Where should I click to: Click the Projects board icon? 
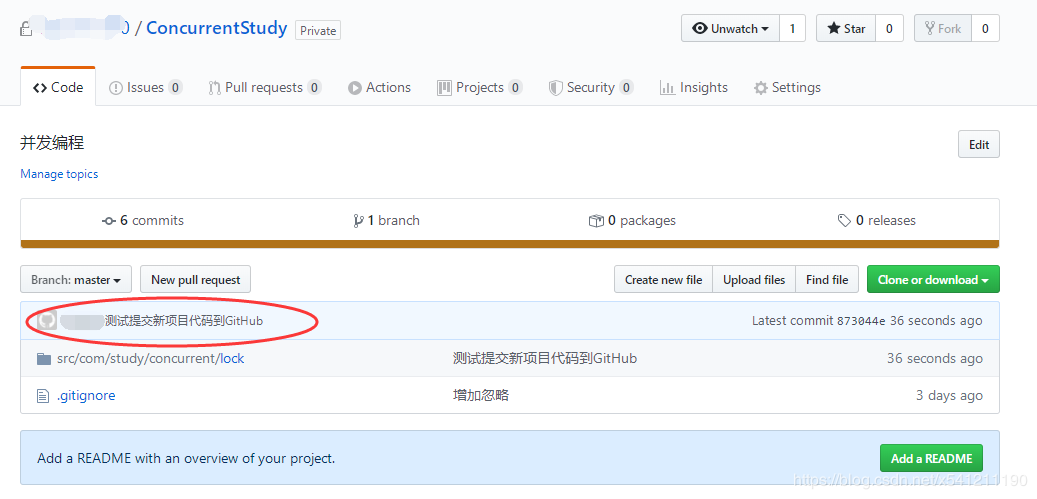point(444,88)
